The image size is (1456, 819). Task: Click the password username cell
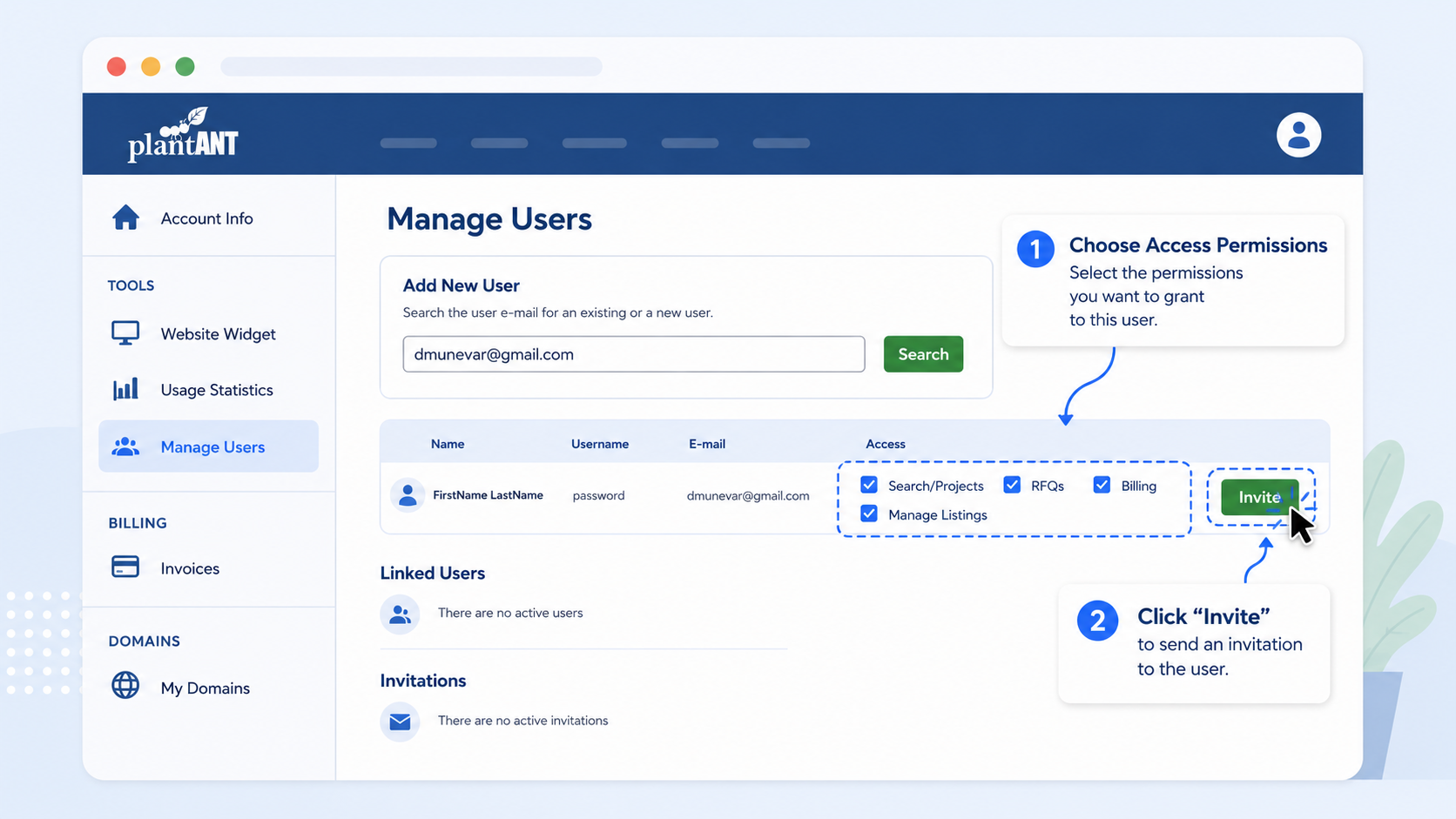(598, 496)
